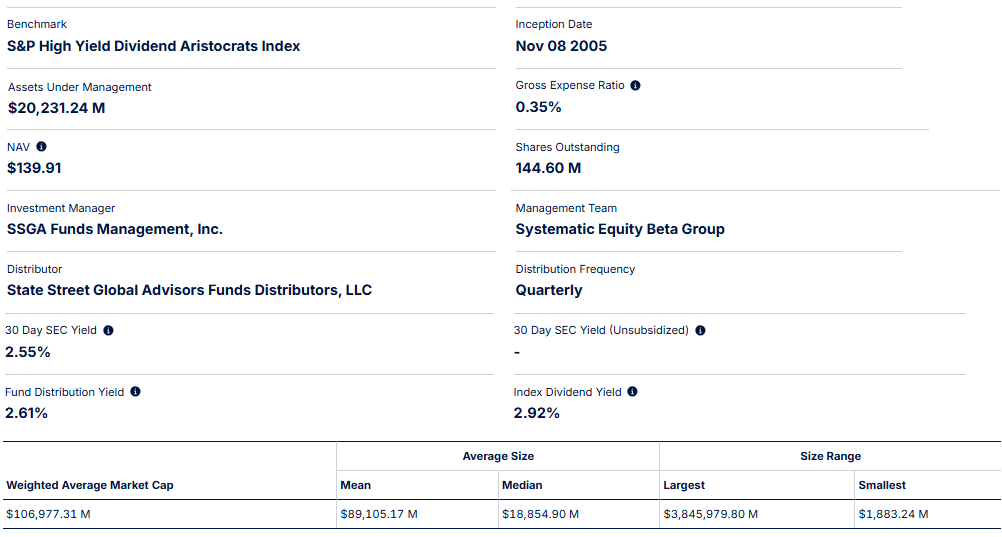Click the Systematic Equity Beta Group name
Image resolution: width=1002 pixels, height=537 pixels.
620,229
